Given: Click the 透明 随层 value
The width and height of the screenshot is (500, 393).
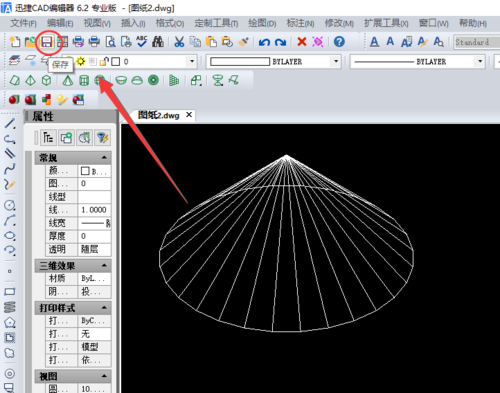Looking at the screenshot, I should click(94, 249).
